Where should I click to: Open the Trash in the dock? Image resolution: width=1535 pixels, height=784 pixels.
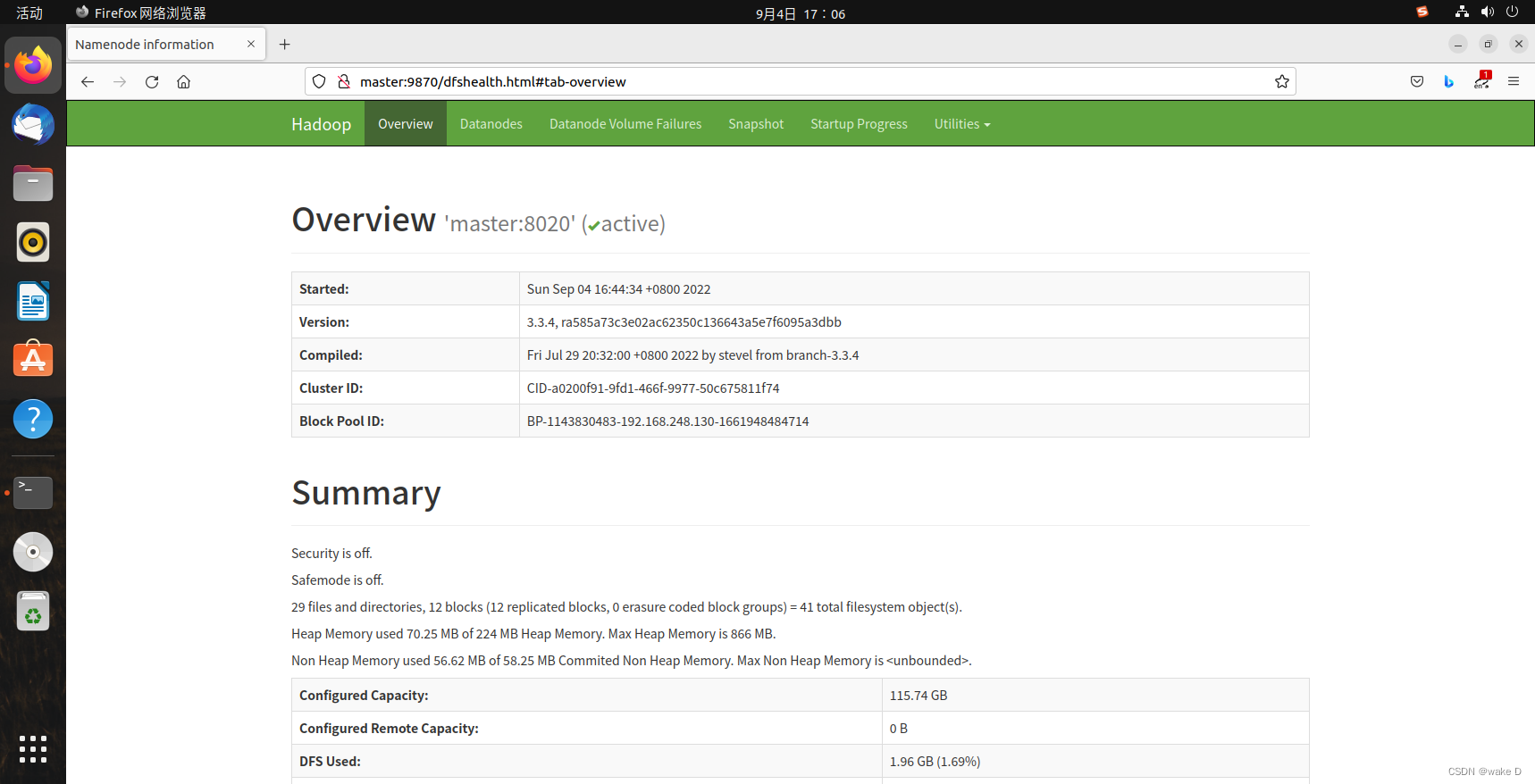click(x=33, y=611)
